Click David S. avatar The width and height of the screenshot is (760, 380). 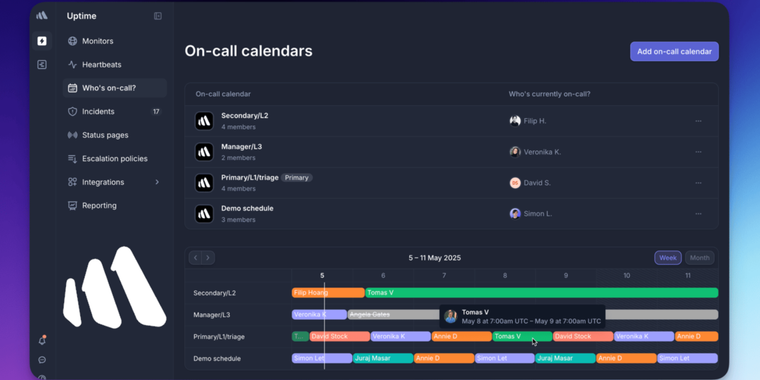(x=515, y=183)
